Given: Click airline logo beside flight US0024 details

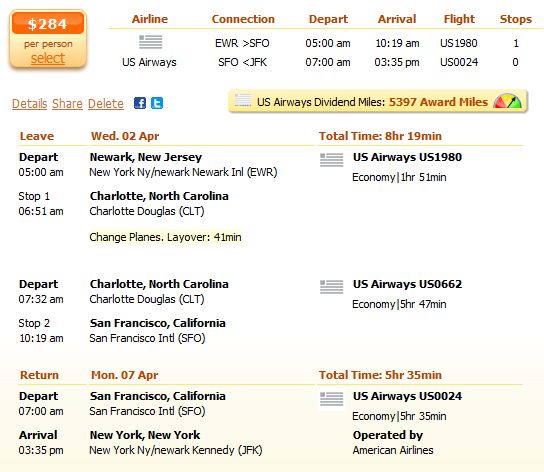Looking at the screenshot, I should pos(332,399).
